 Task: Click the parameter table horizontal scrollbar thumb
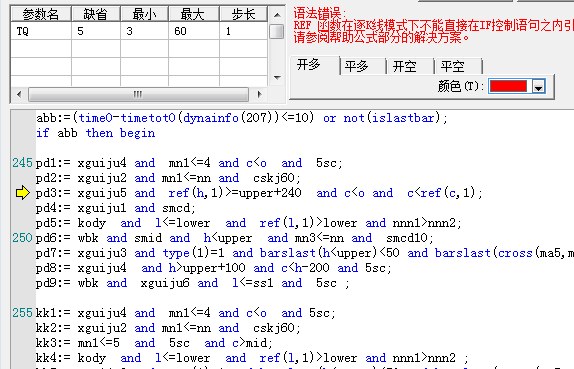tap(138, 94)
